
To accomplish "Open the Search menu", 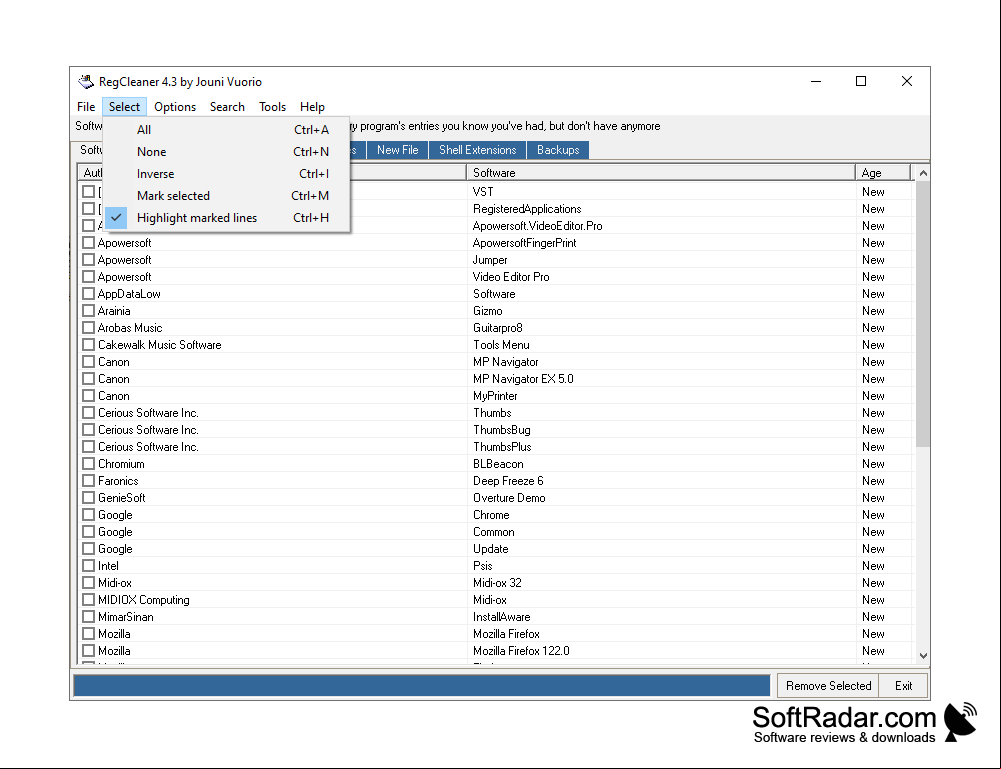I will coord(227,107).
